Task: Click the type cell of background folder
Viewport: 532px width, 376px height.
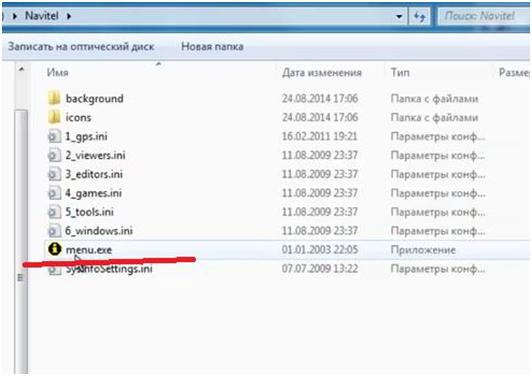Action: [x=435, y=99]
